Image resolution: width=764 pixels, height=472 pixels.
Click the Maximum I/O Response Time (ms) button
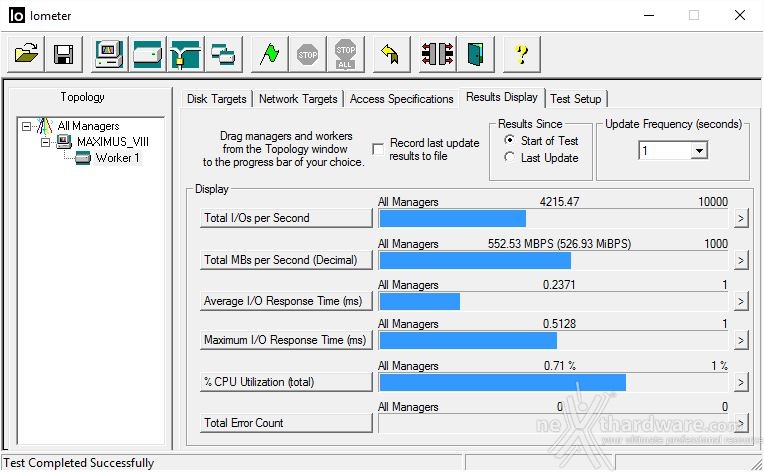tap(286, 340)
